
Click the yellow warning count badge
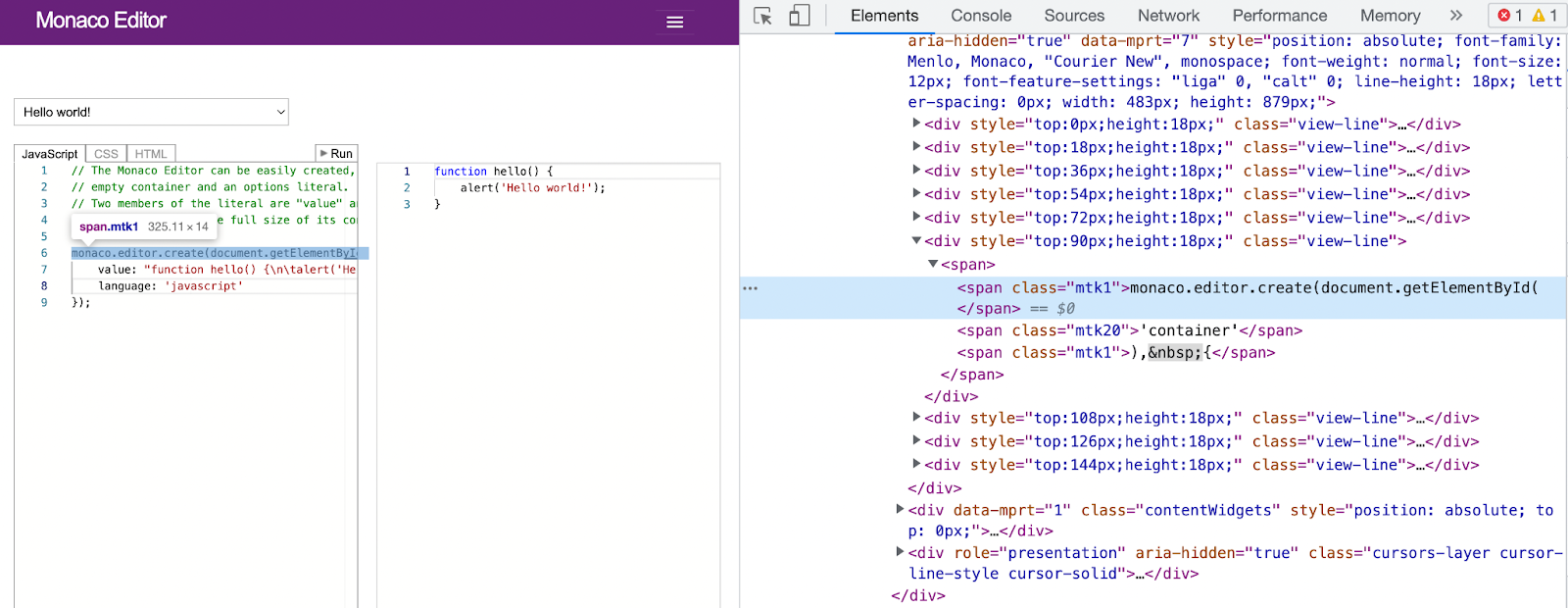pos(1545,16)
